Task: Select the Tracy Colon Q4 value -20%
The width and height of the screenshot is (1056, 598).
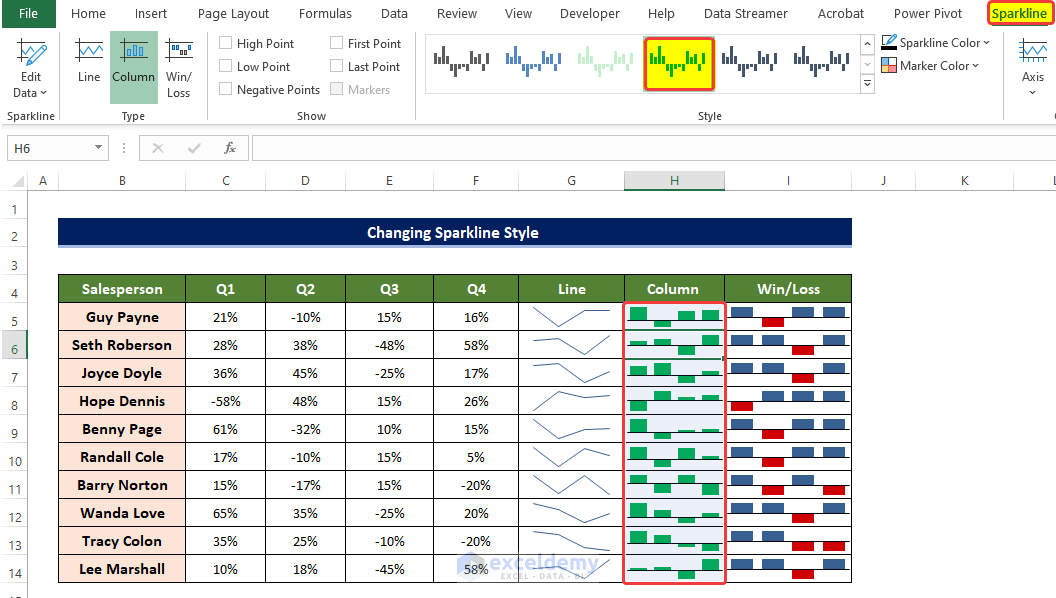Action: pos(476,541)
